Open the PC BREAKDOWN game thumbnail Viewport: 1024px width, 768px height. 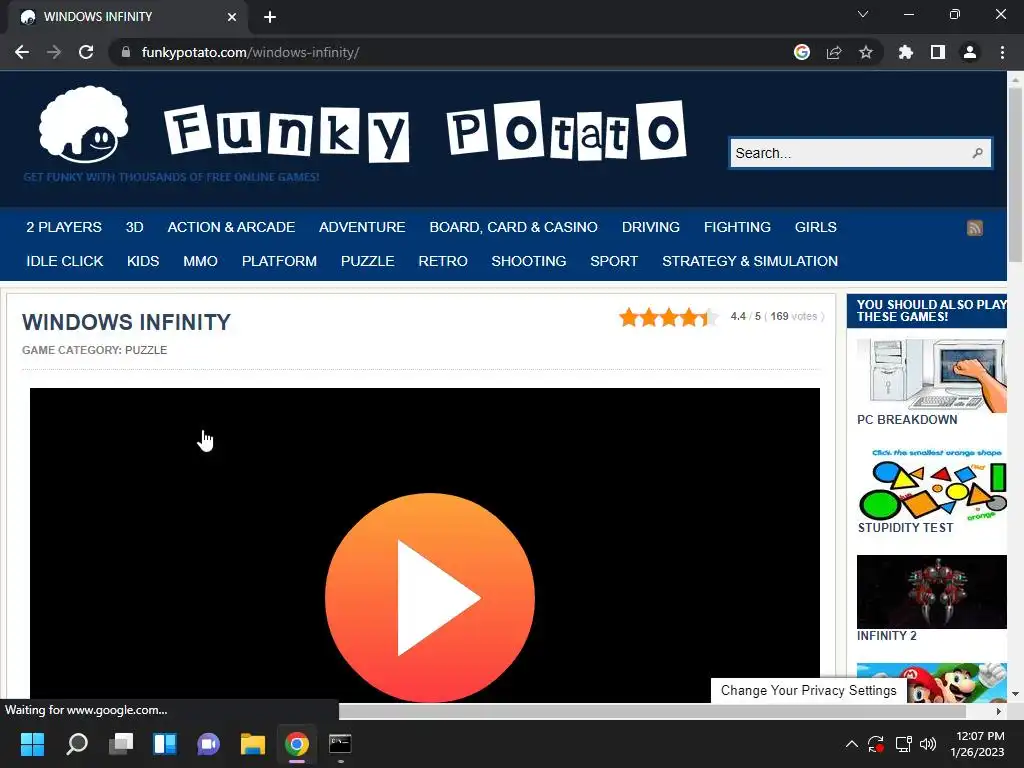(x=931, y=376)
